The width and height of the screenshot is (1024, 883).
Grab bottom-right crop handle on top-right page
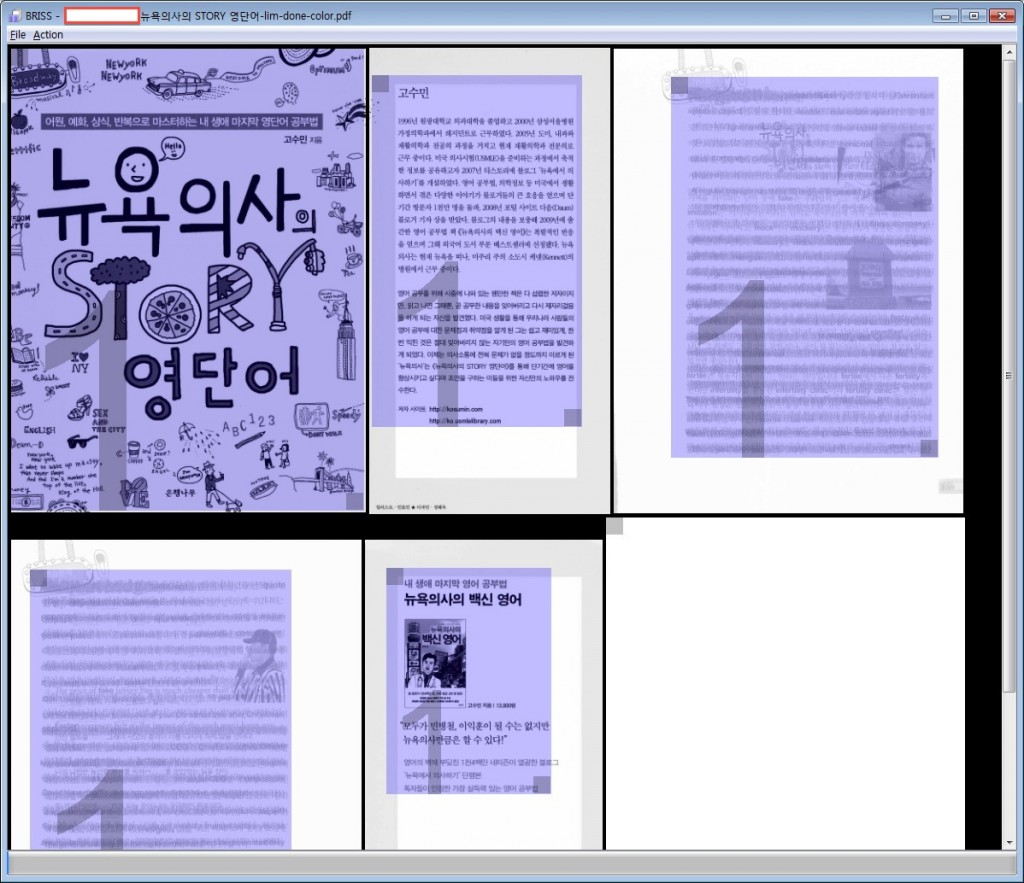929,449
